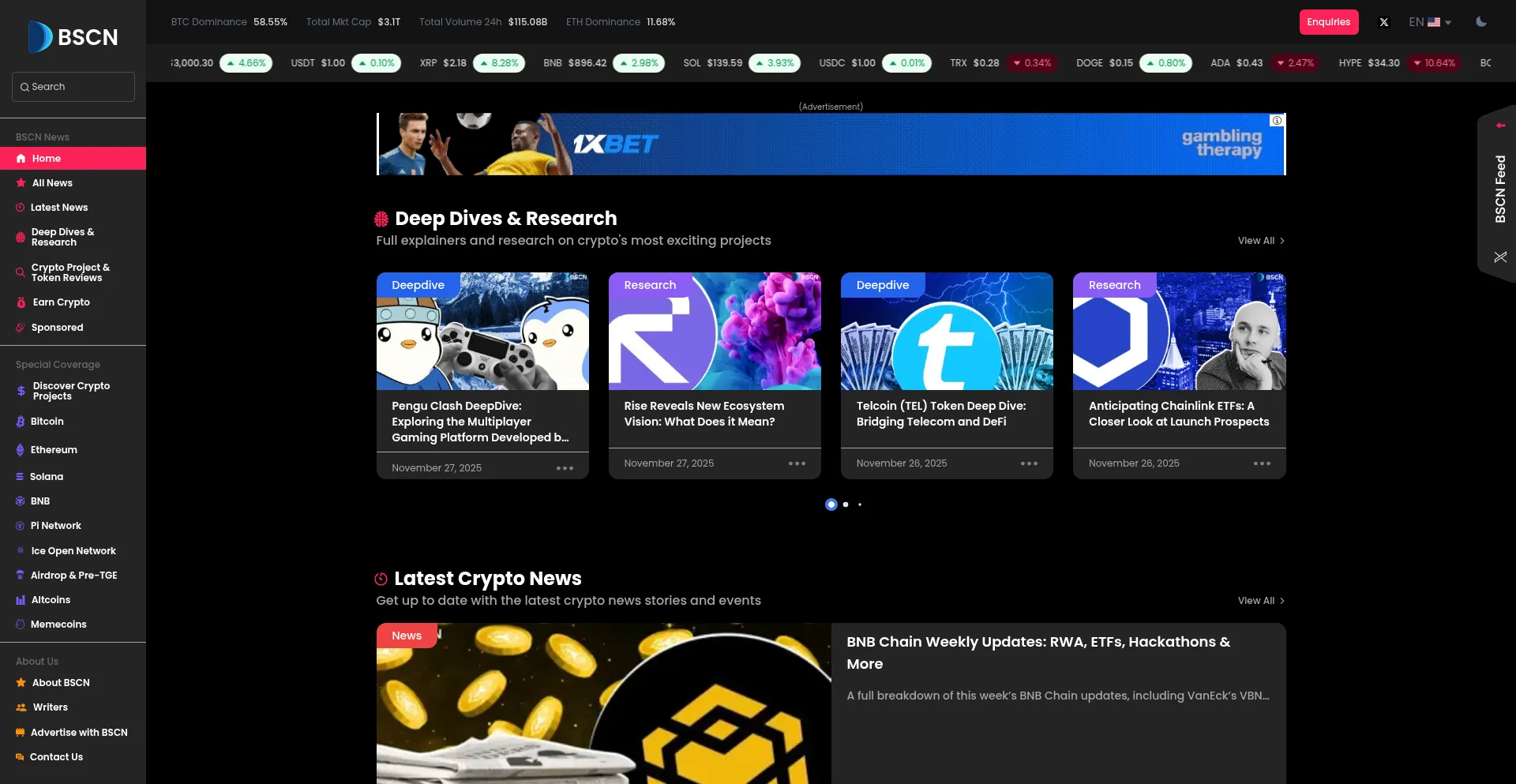The height and width of the screenshot is (784, 1516).
Task: Open the X (Twitter) icon link
Action: point(1383,22)
